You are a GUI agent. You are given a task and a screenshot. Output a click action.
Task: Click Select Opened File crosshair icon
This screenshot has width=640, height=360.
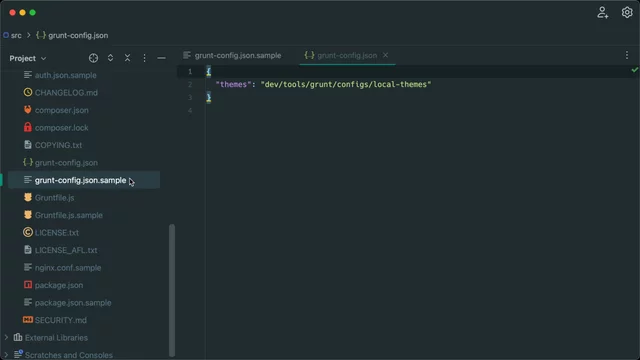click(93, 58)
